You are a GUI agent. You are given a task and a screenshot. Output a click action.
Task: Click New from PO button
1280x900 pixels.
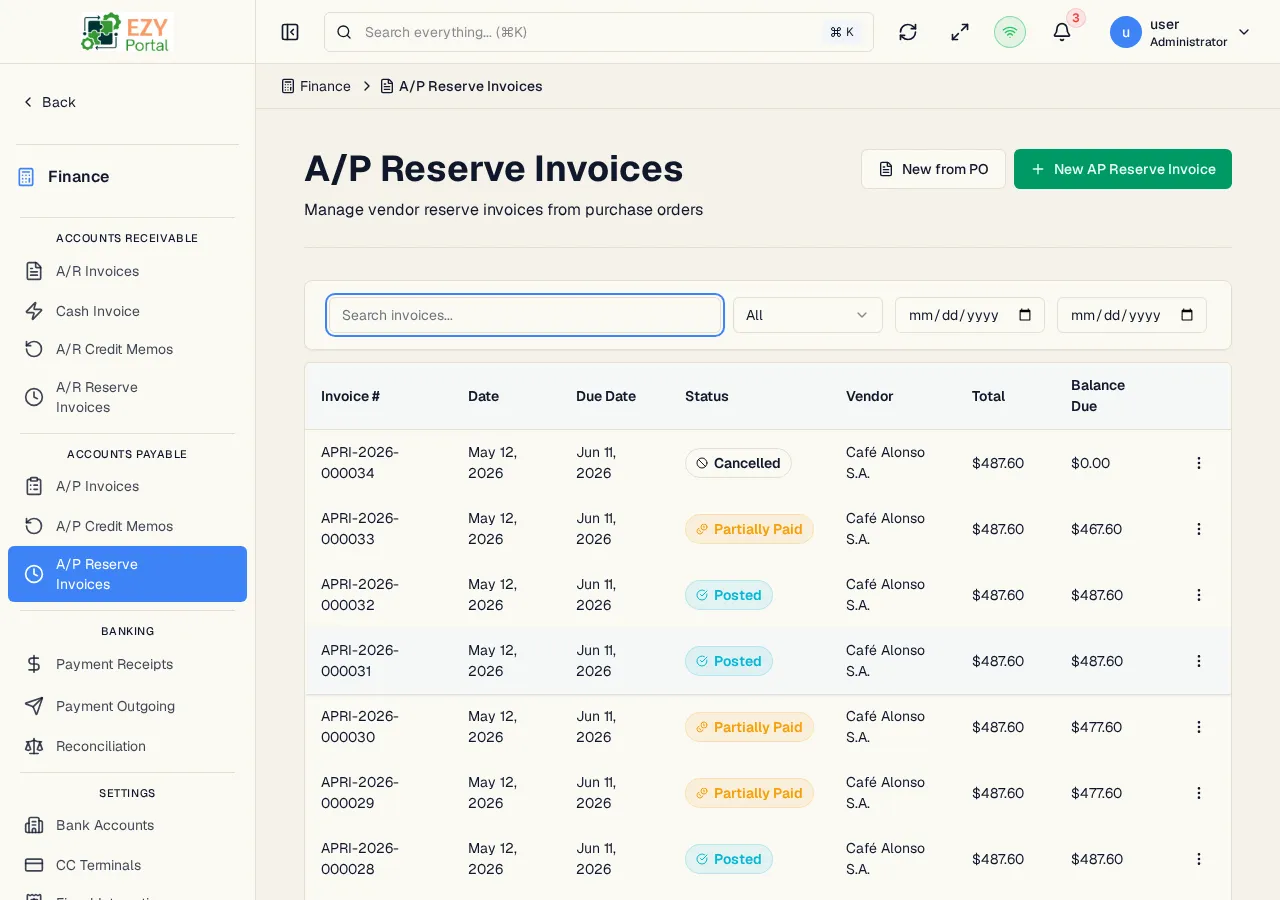933,169
